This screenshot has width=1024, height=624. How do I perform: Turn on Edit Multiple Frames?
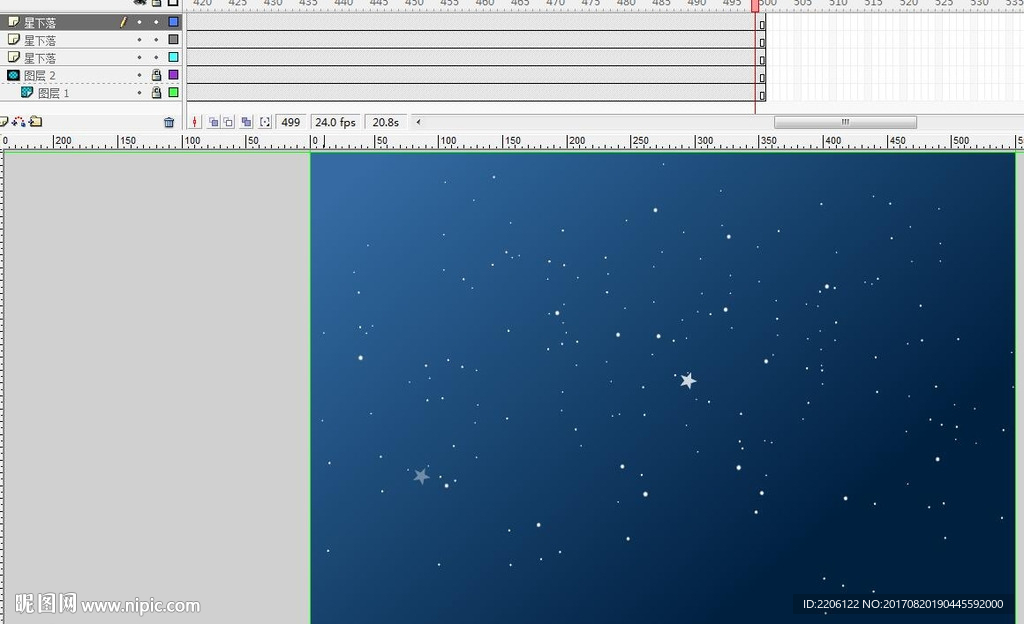pos(246,122)
